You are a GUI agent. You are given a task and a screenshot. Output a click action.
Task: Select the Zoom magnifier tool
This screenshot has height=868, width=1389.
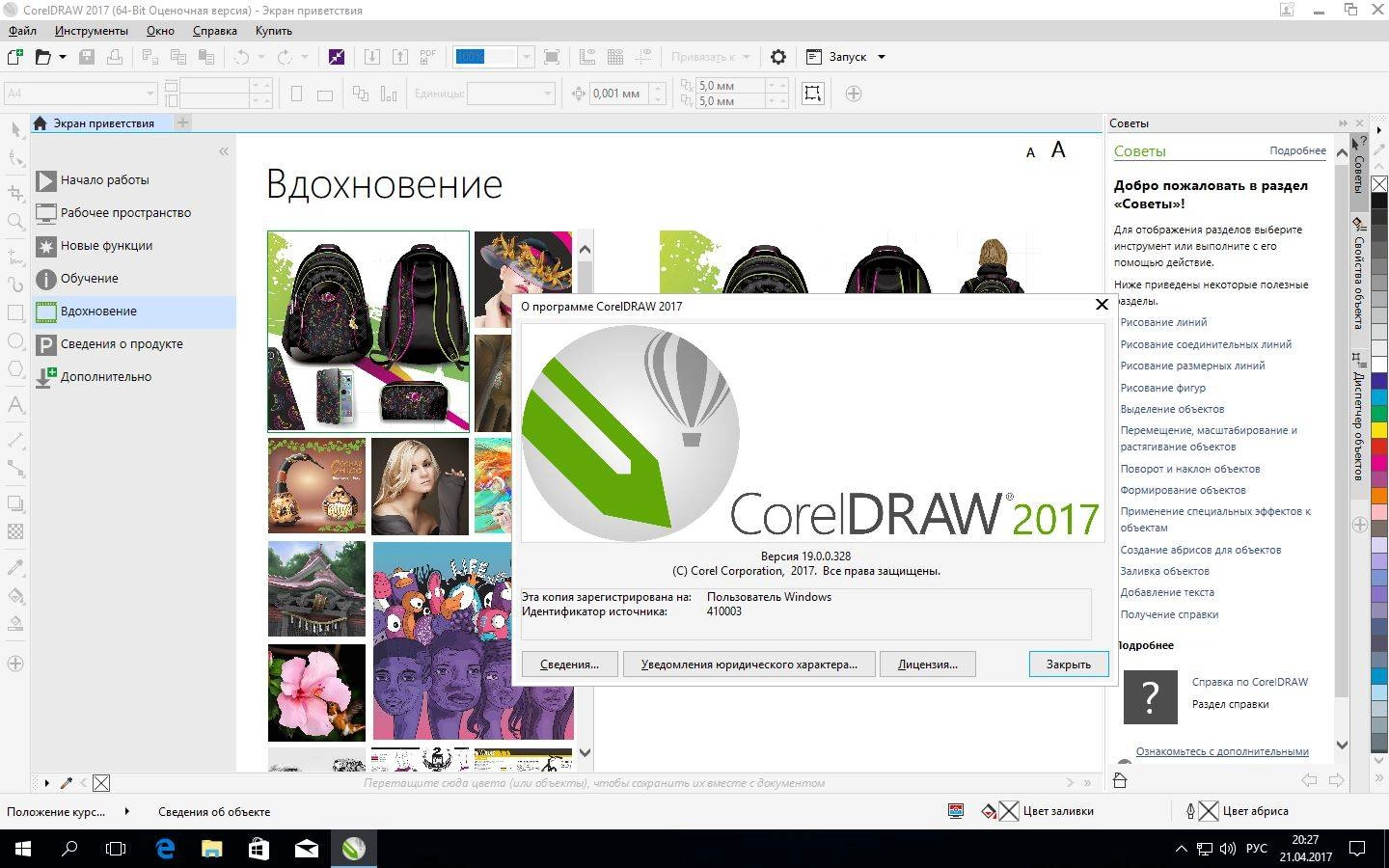(x=15, y=221)
